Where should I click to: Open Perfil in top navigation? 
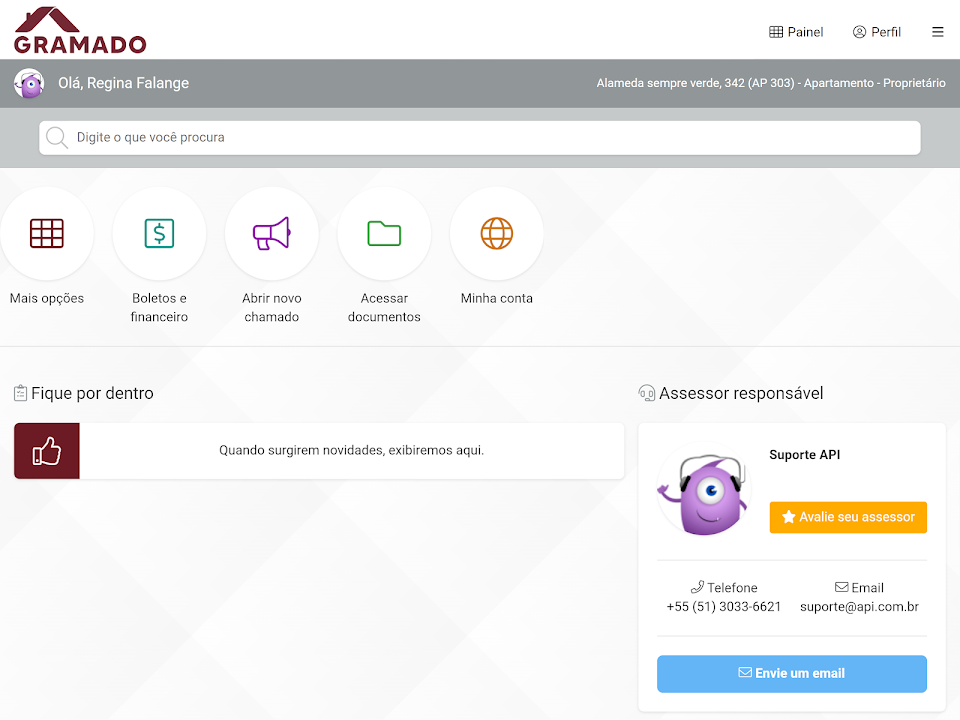(877, 32)
